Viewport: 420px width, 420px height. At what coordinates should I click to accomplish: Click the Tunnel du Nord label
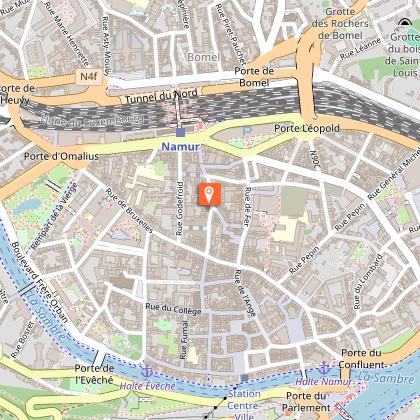tap(161, 96)
